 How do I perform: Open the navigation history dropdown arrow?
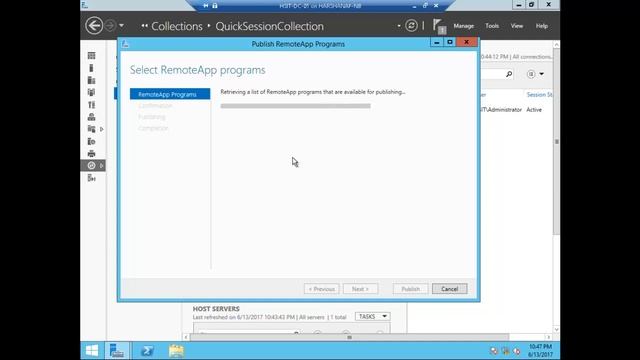121,26
